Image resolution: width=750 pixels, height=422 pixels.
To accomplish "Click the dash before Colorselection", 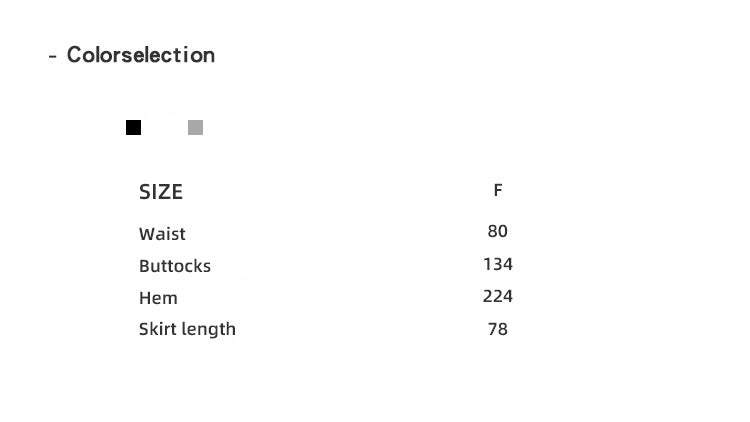I will (52, 56).
